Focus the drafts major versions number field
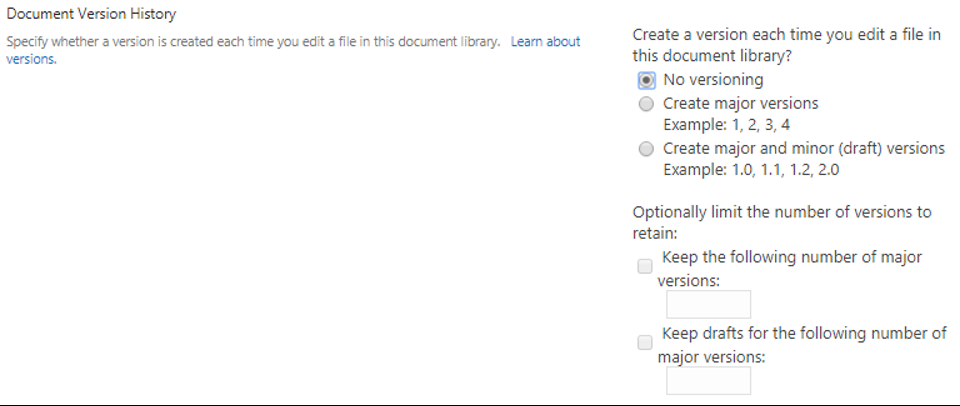 [708, 380]
